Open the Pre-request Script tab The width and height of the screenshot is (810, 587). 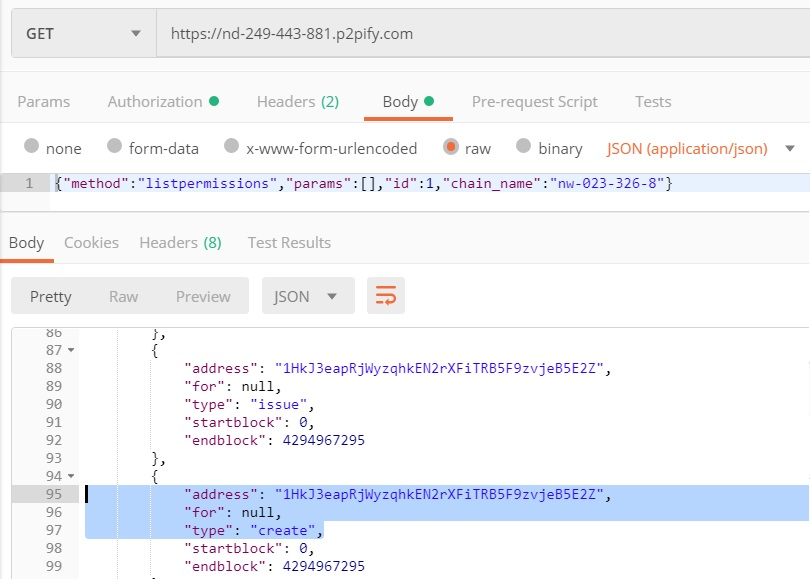[x=535, y=102]
